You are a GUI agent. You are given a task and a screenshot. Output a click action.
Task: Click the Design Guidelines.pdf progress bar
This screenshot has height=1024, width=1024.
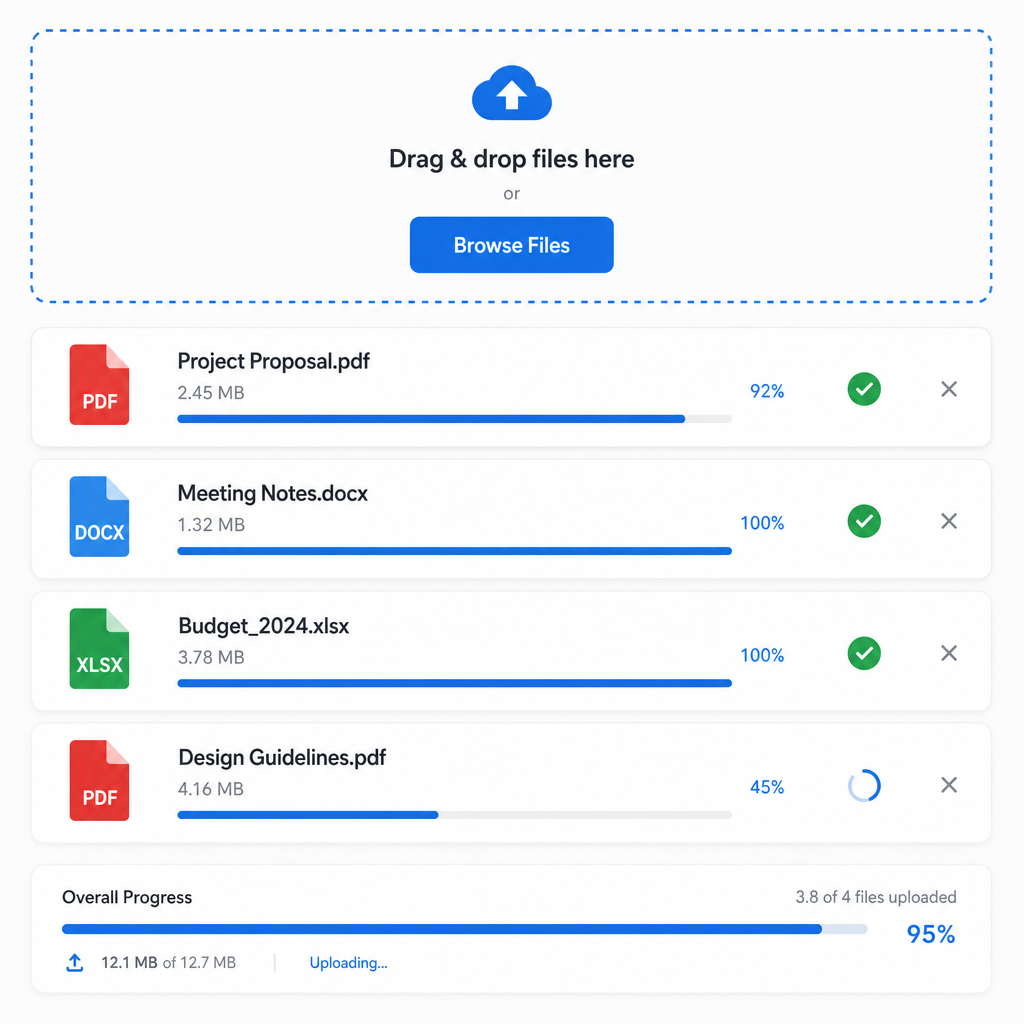(455, 815)
